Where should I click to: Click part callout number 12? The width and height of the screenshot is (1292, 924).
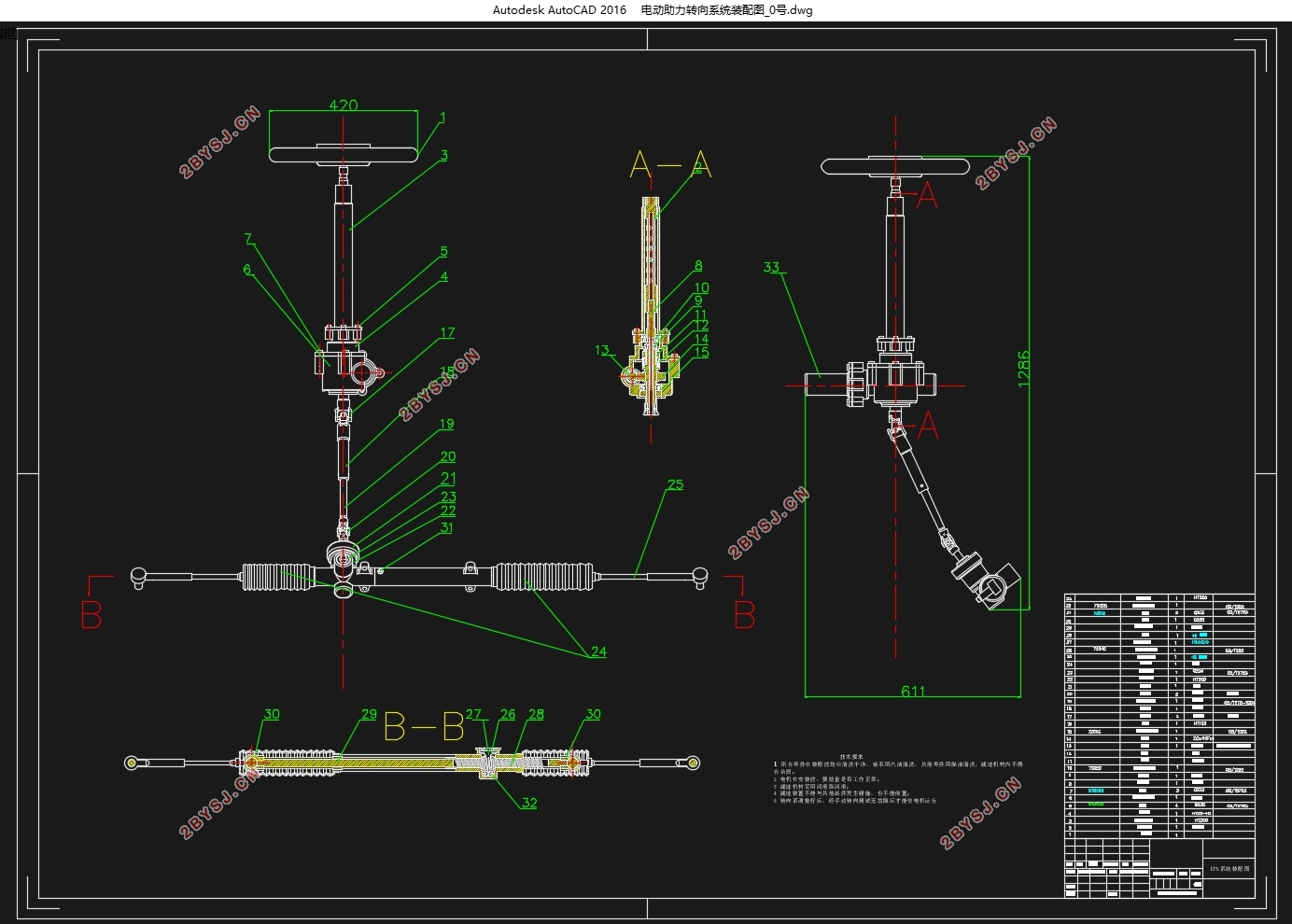701,326
